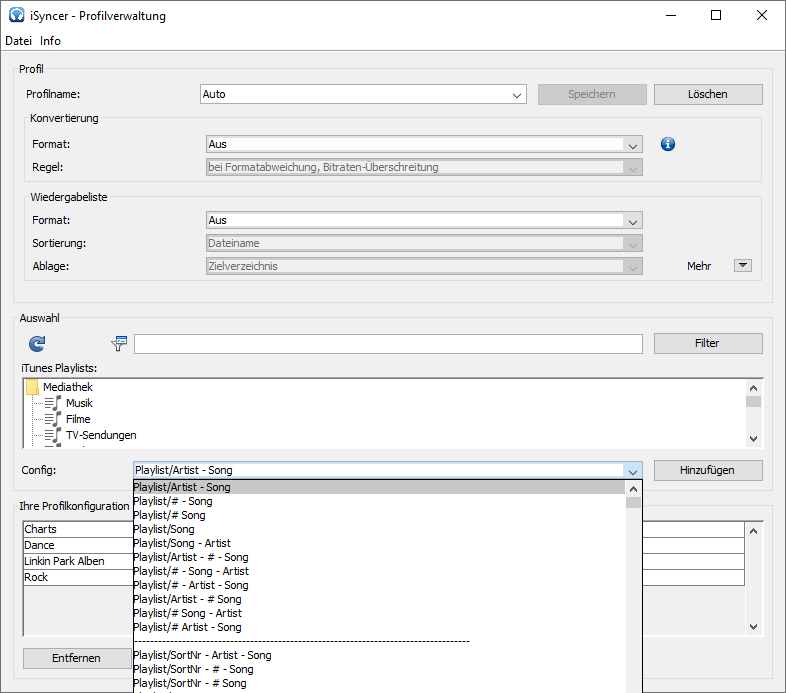This screenshot has width=786, height=693.
Task: Select TV-Sendungen in the playlists tree
Action: coord(101,435)
